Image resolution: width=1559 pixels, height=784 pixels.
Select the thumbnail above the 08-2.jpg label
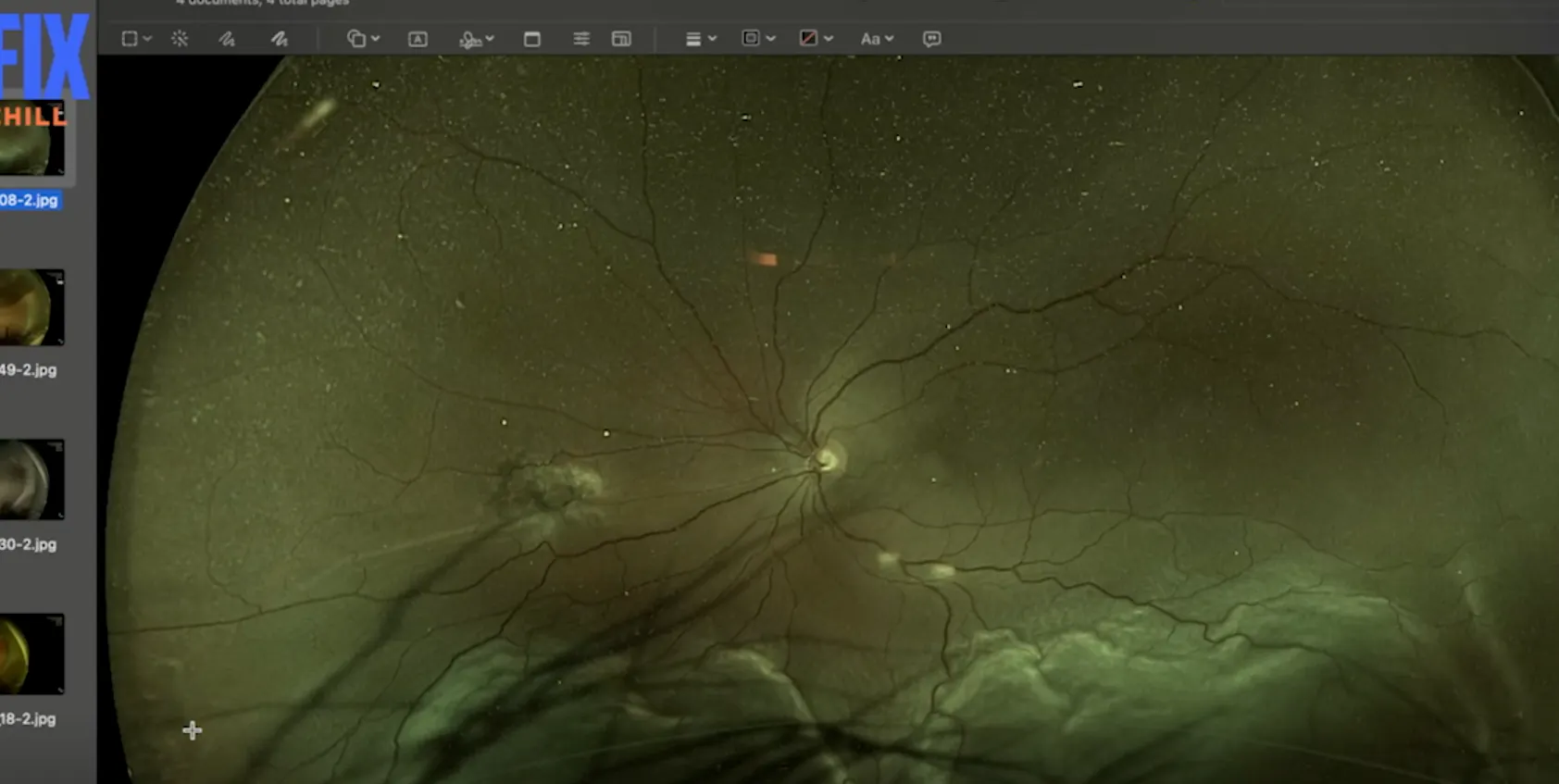(x=32, y=139)
